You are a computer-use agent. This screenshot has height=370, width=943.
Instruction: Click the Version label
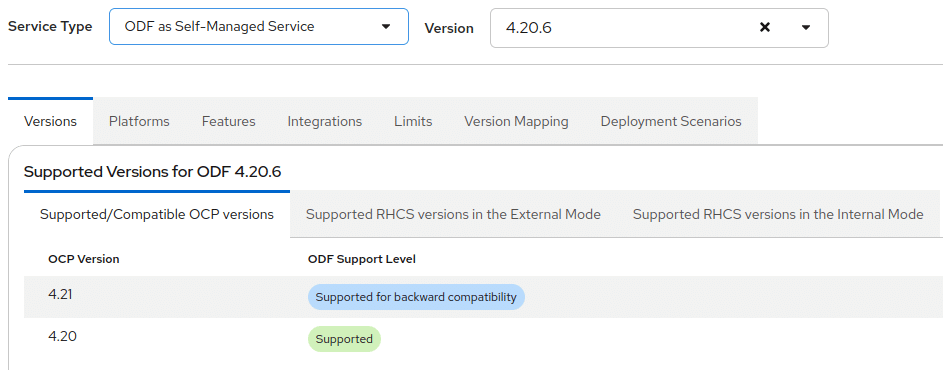click(x=449, y=28)
